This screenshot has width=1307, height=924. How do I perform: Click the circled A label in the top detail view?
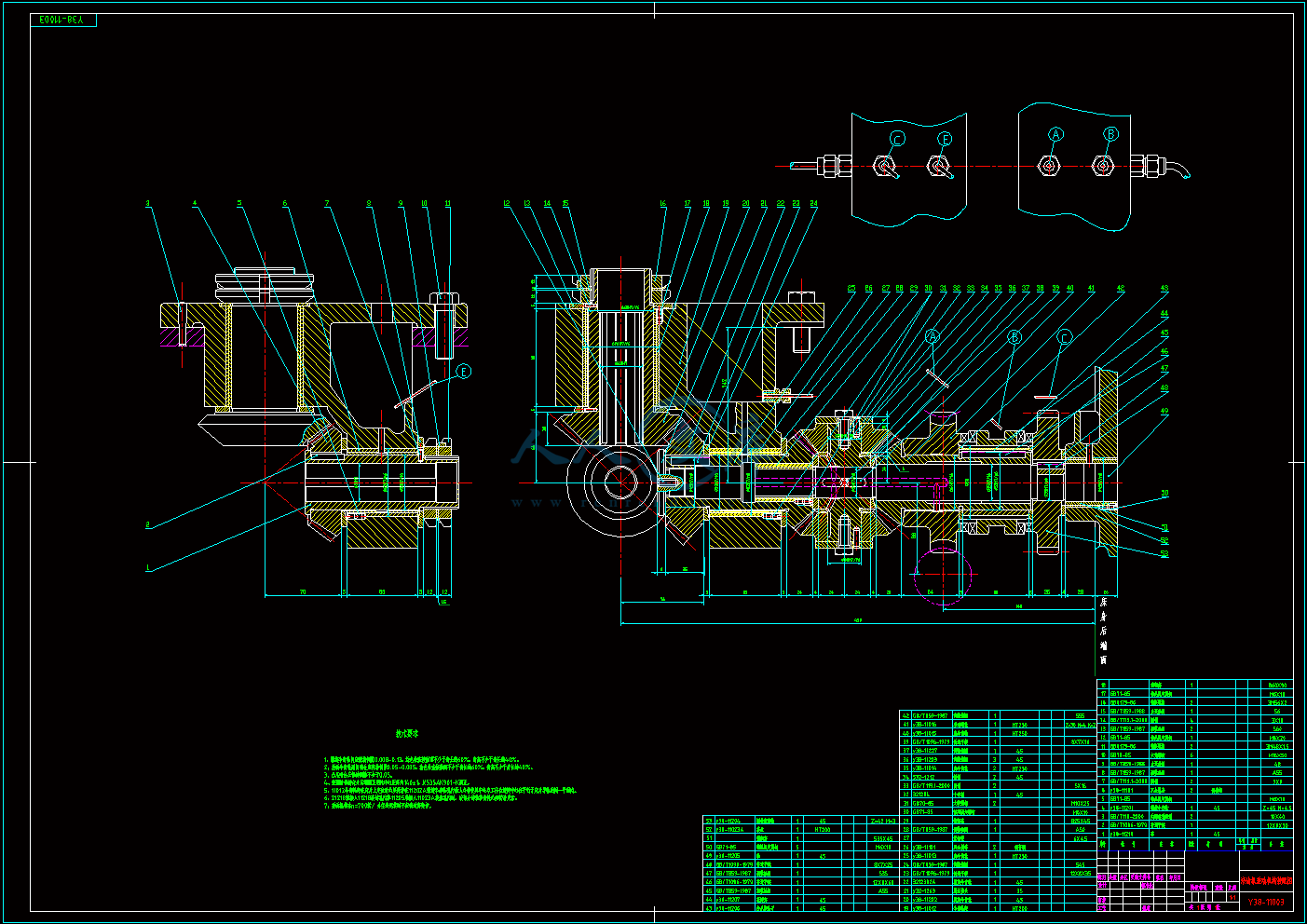(1055, 134)
